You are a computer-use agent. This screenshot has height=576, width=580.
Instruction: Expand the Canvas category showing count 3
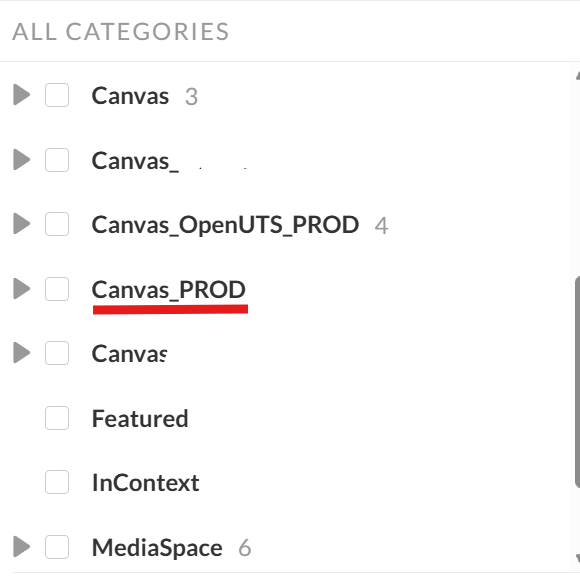click(21, 95)
